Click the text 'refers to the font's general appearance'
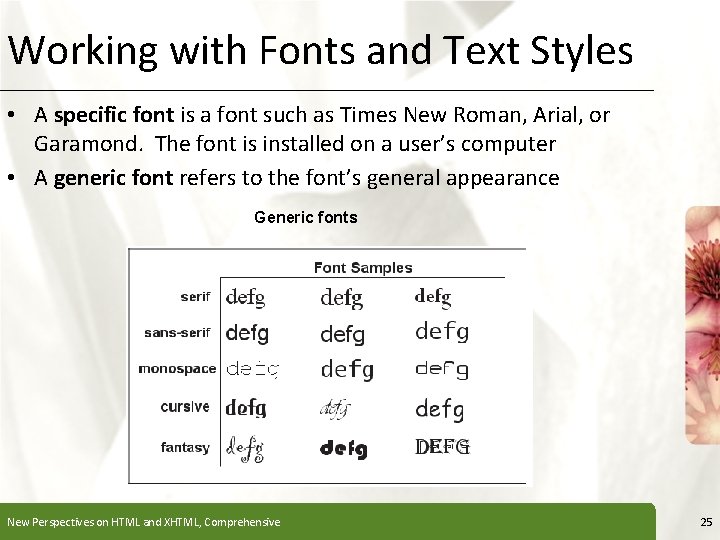This screenshot has height=540, width=720. [370, 178]
